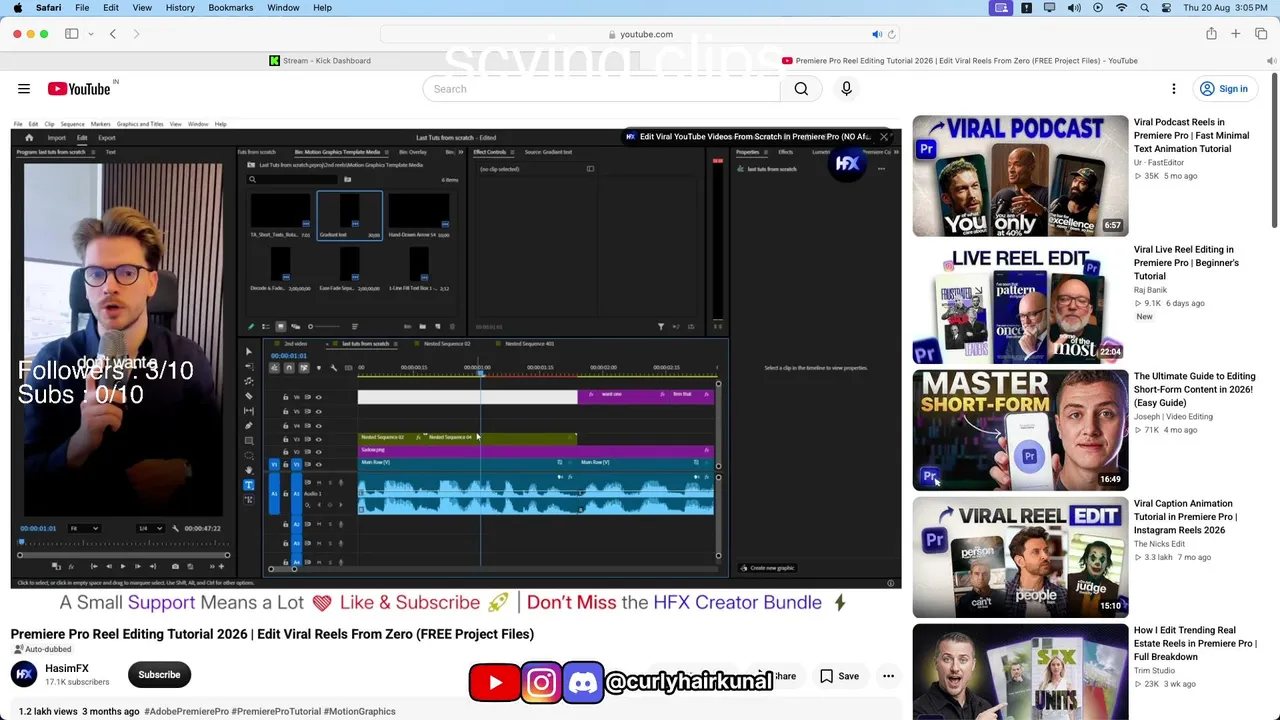Open more actions menu beside Save
The height and width of the screenshot is (720, 1280).
[888, 676]
